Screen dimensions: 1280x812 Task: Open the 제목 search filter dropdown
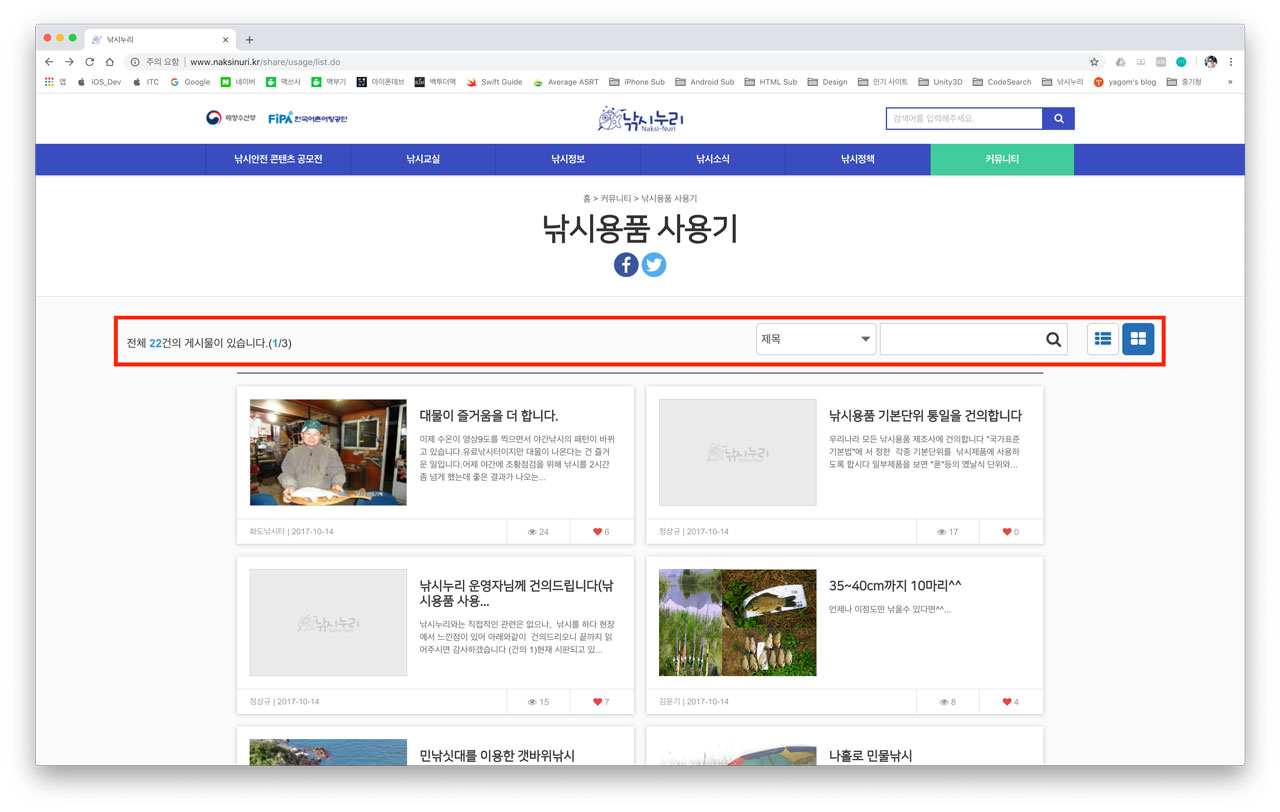[815, 338]
